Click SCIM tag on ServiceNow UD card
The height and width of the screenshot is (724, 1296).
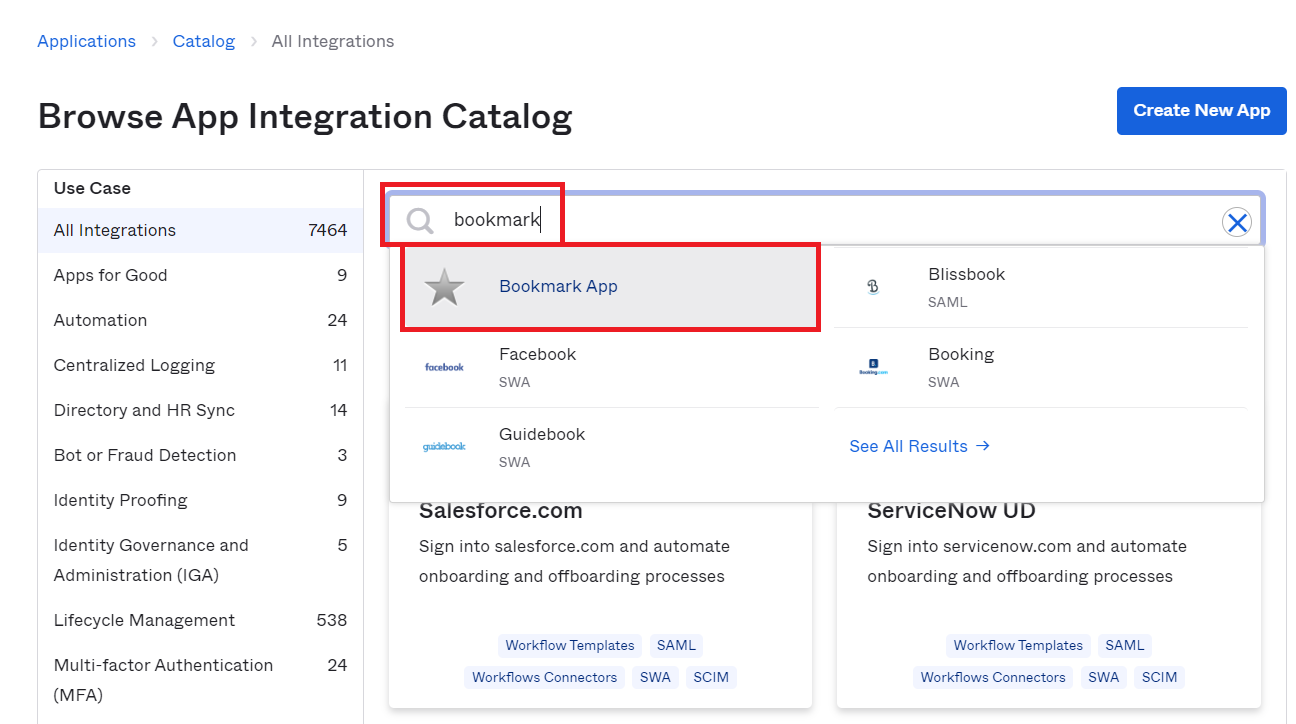1159,677
